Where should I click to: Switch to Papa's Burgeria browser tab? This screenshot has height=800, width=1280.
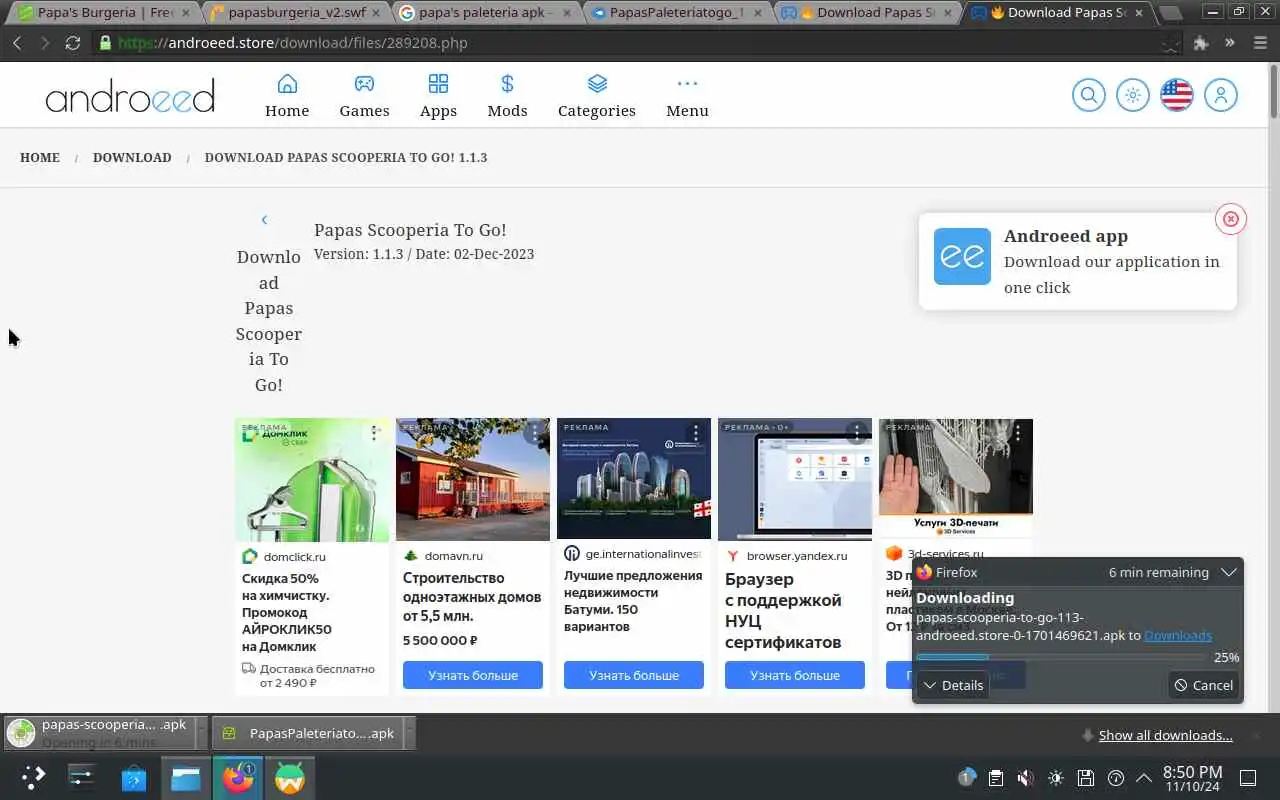[104, 13]
